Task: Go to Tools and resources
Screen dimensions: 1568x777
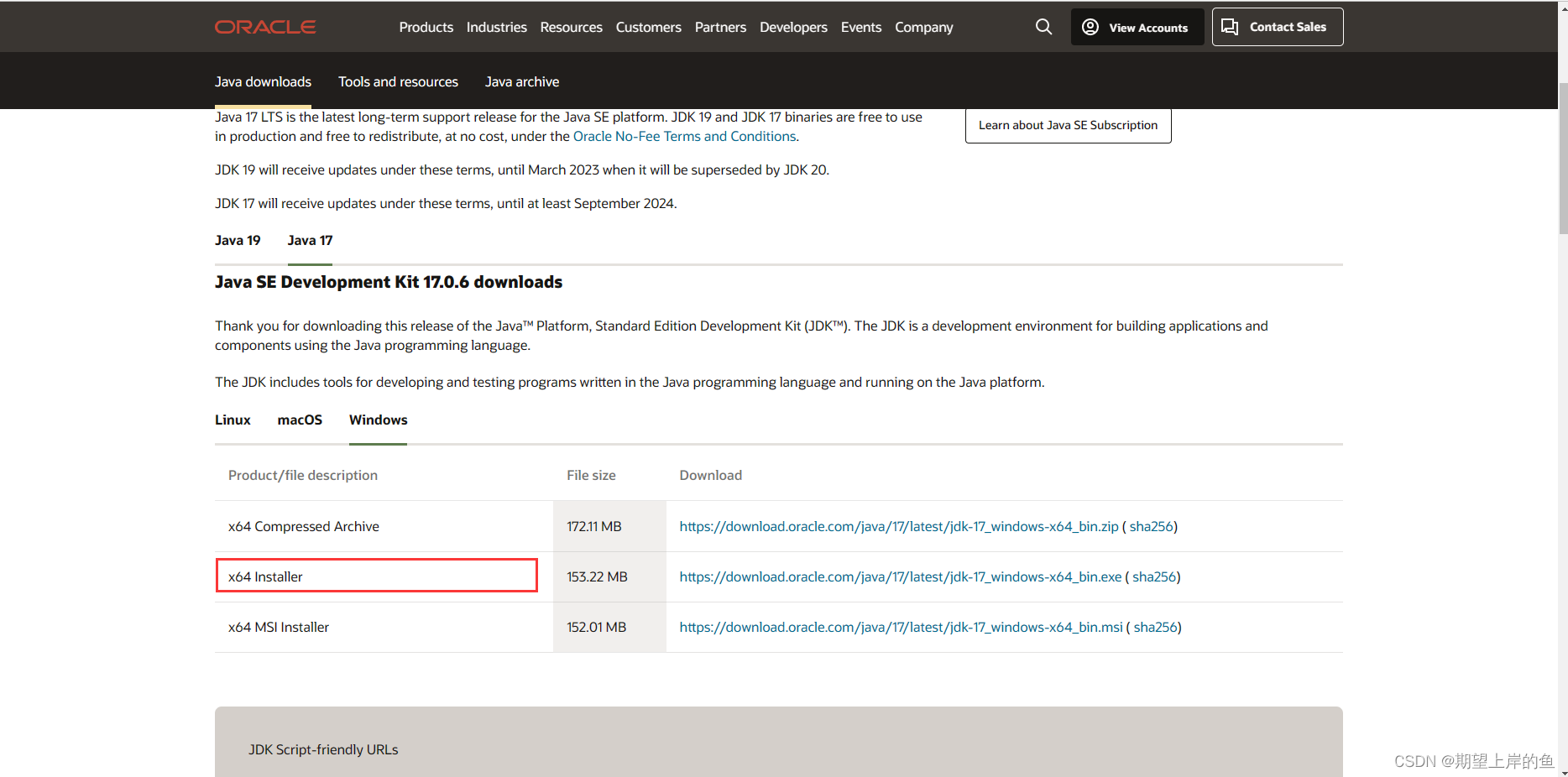Action: click(398, 81)
